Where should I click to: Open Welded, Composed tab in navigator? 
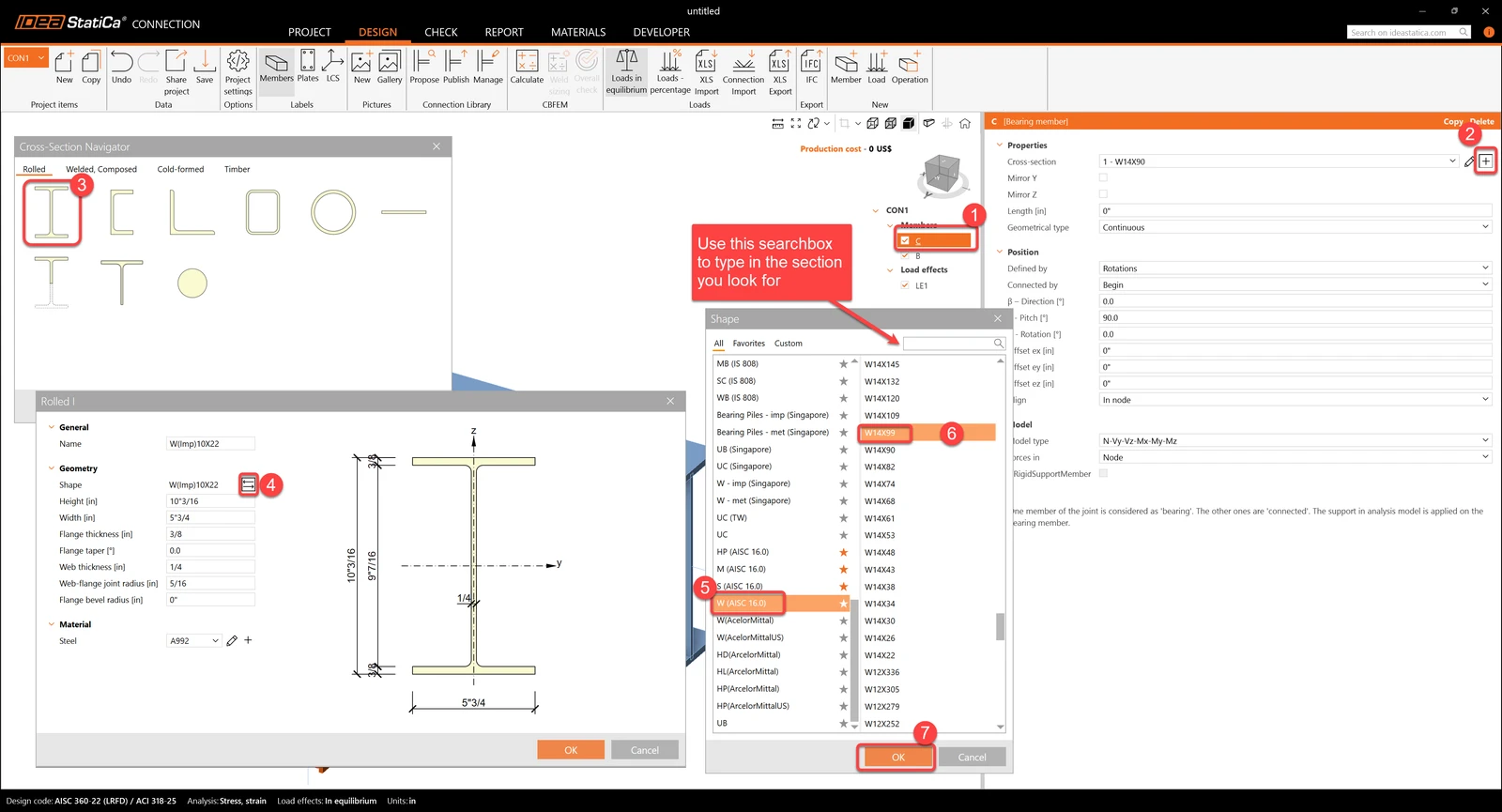click(101, 170)
